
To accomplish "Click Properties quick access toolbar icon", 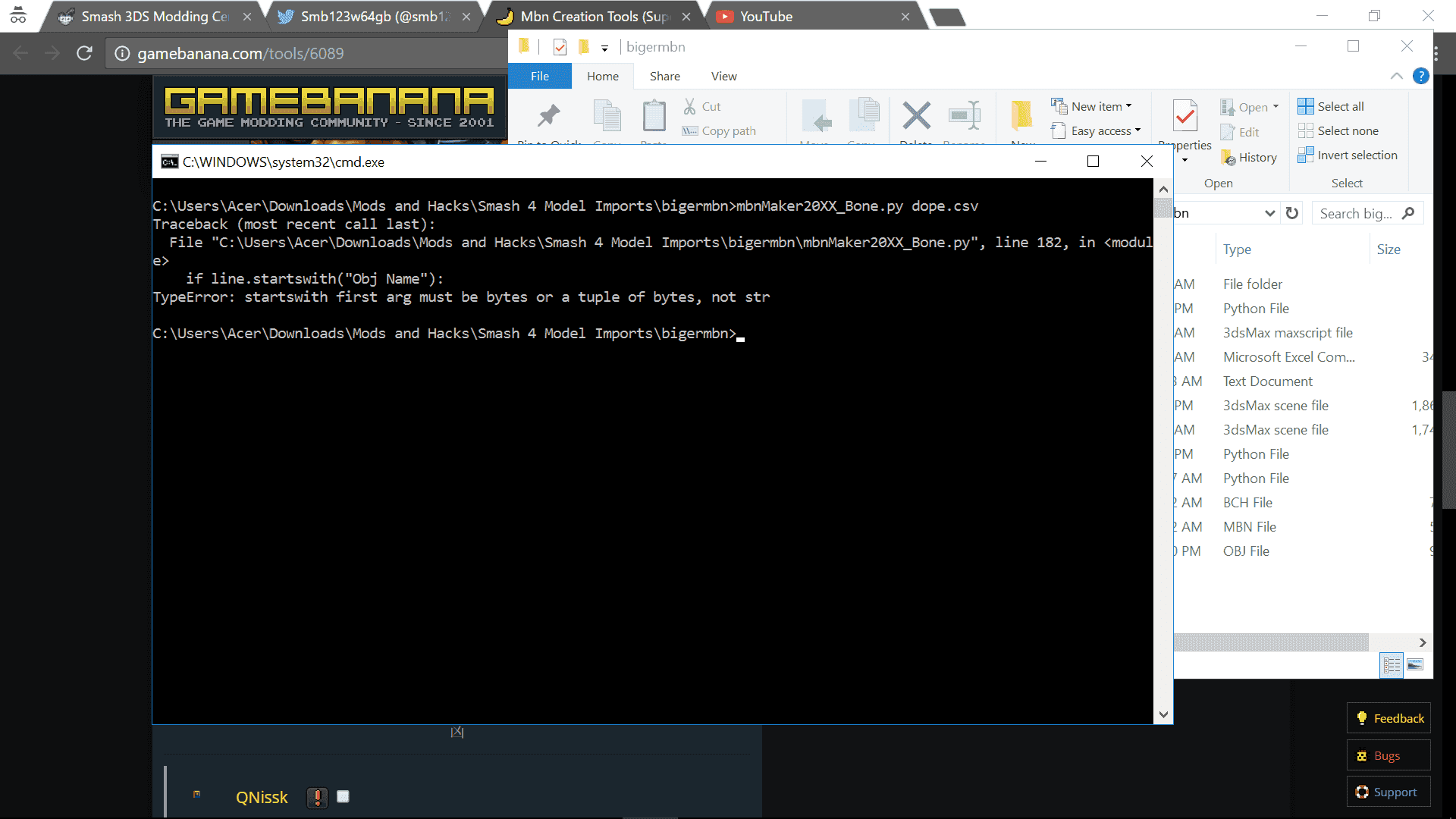I will pyautogui.click(x=560, y=47).
